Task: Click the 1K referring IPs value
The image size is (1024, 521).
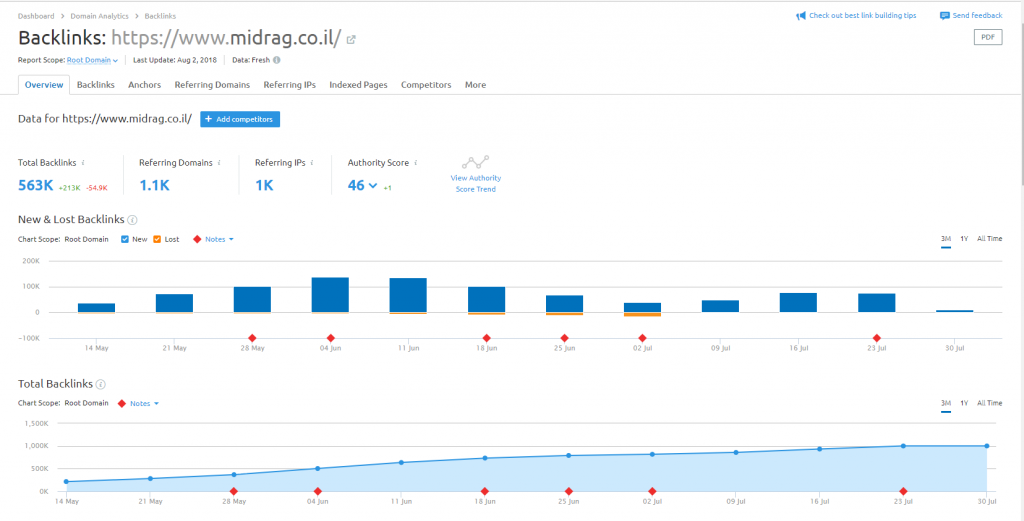Action: pos(264,185)
